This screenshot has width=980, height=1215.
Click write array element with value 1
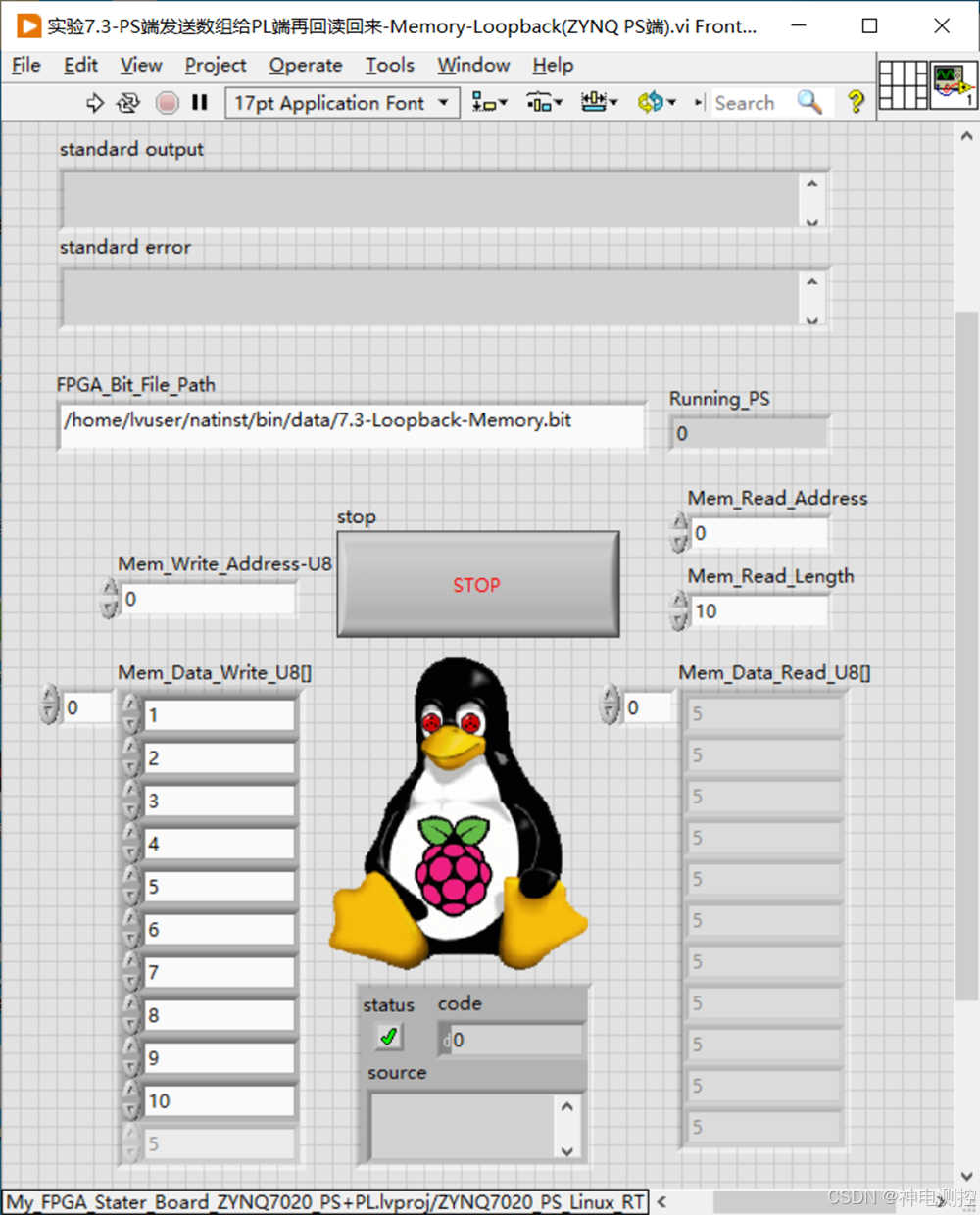click(220, 715)
